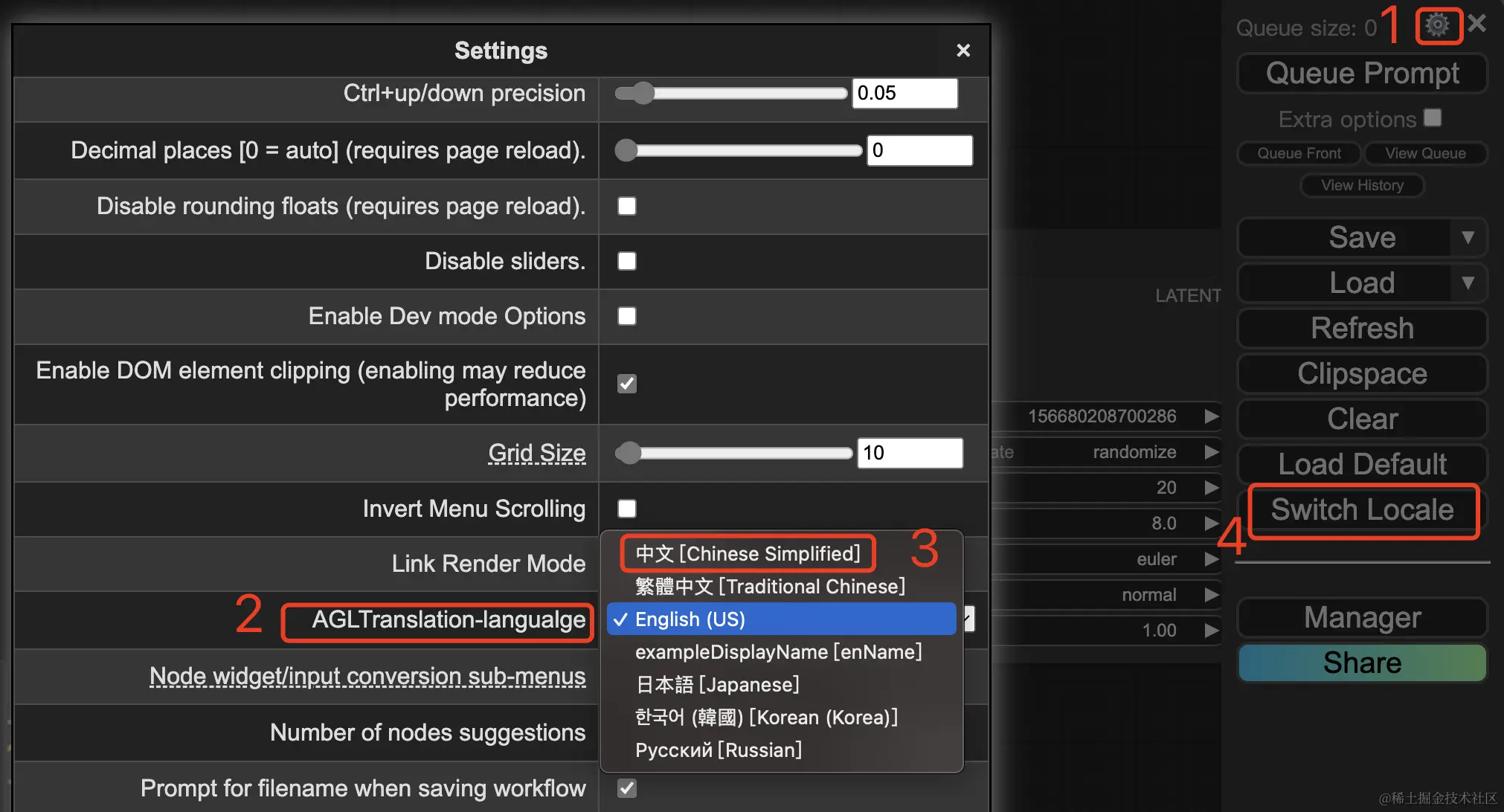
Task: Click the arrow next to the euler sampler
Action: [1212, 559]
